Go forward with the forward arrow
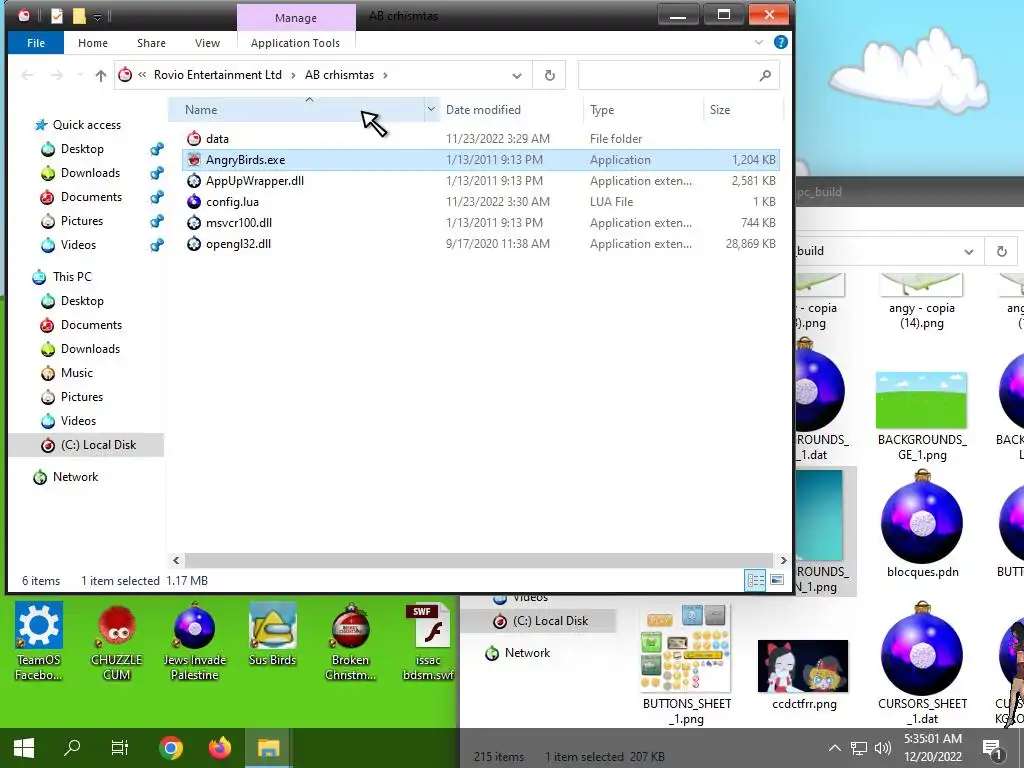Screen dimensions: 1024x768 57,75
